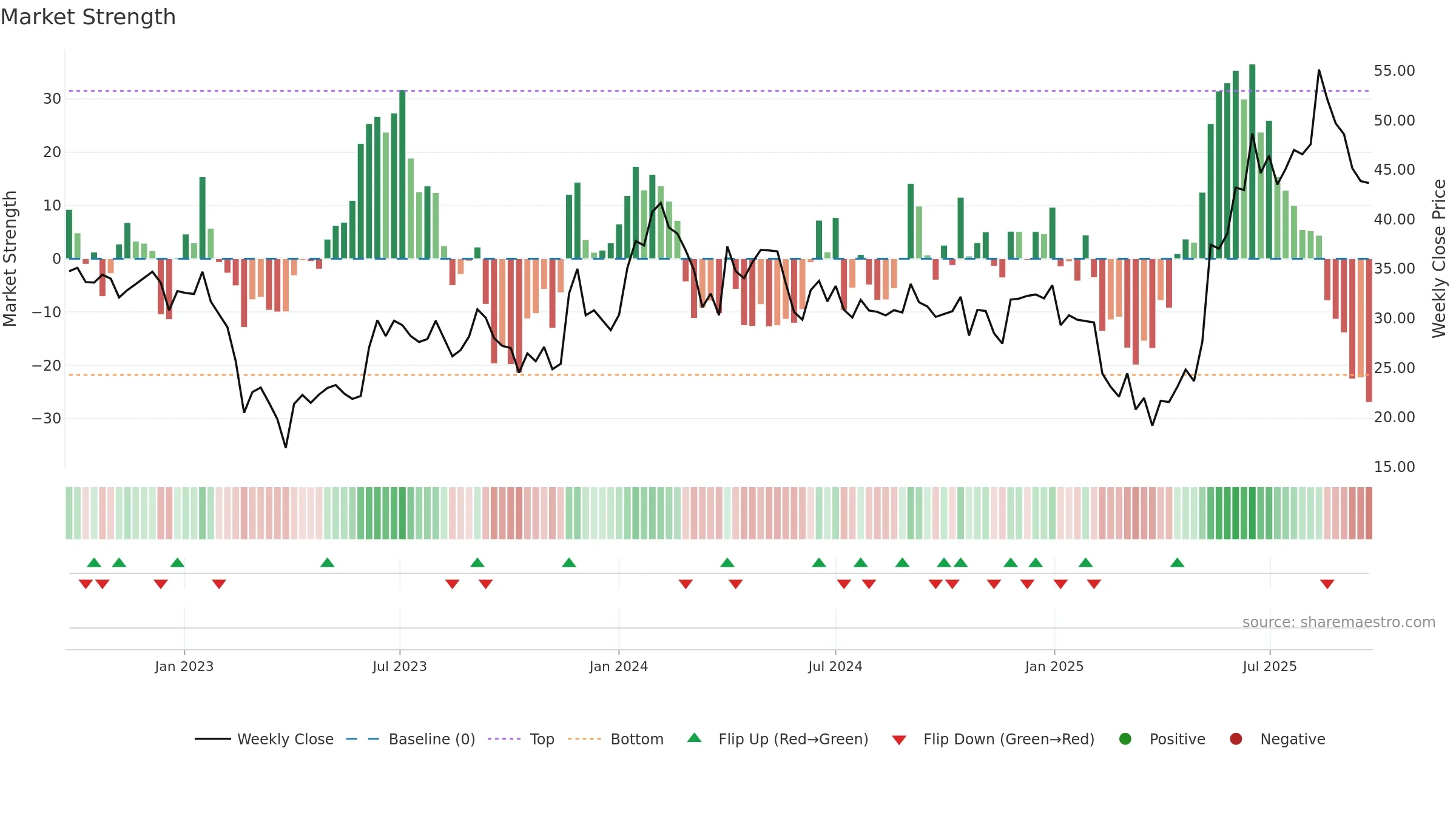Click the chart title Market Strength at top
Viewport: 1456px width, 819px height.
tap(88, 17)
